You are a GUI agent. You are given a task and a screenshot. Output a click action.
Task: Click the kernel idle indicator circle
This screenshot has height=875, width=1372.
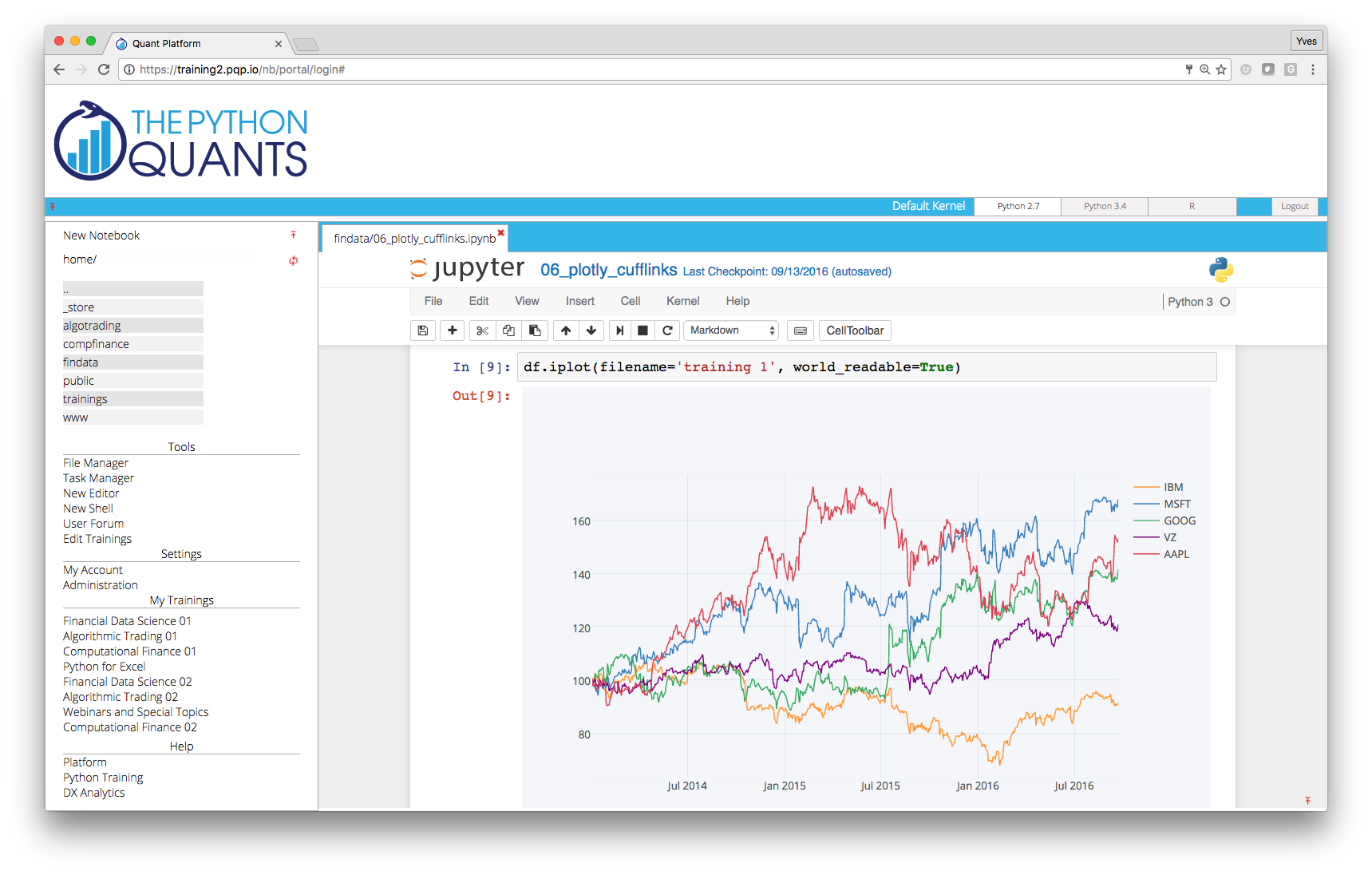1225,302
